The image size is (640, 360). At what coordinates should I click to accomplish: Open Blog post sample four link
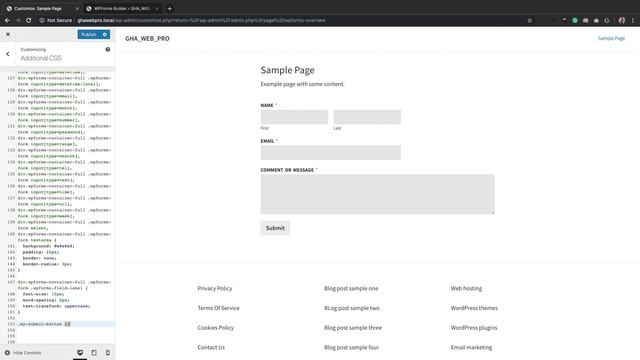(x=351, y=347)
